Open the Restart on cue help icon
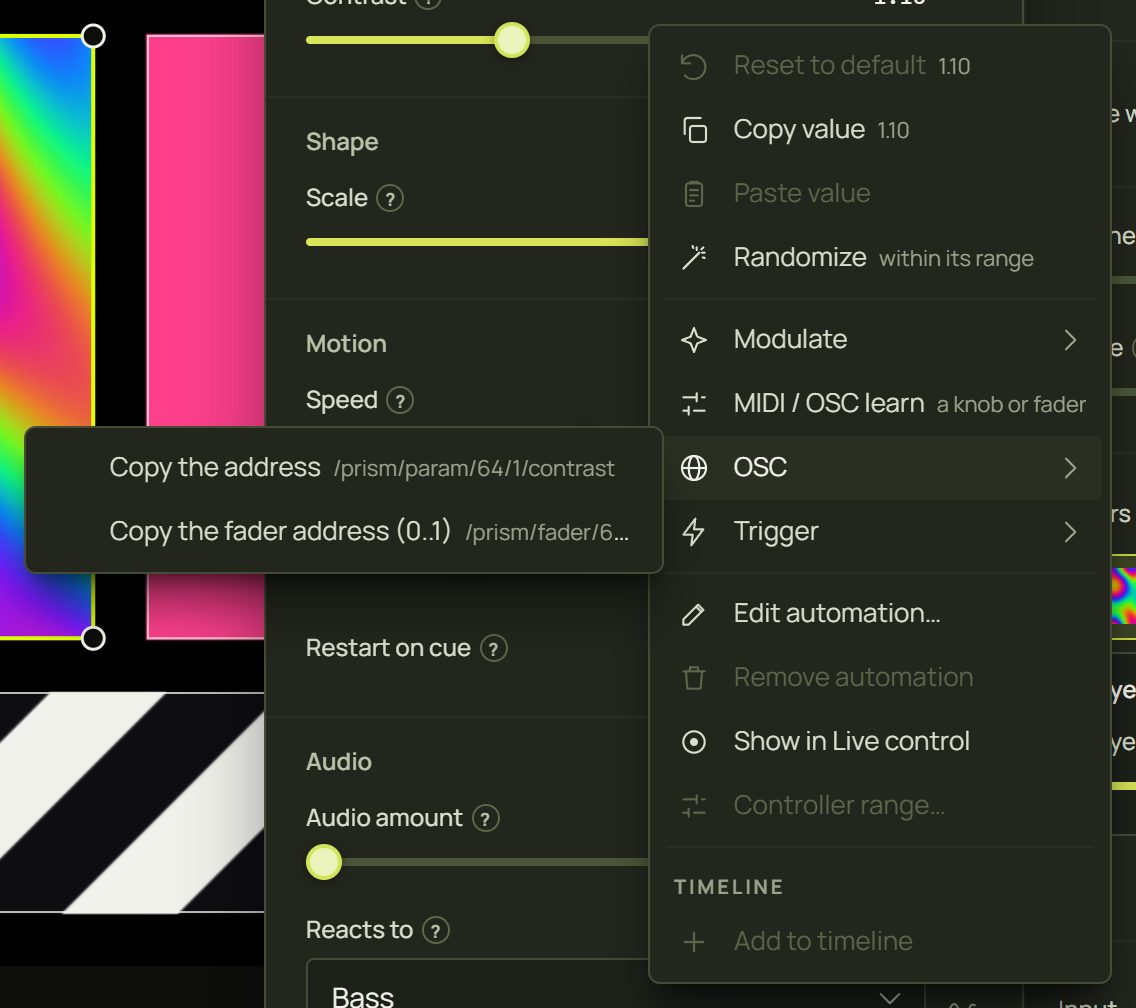The width and height of the screenshot is (1136, 1008). click(493, 649)
